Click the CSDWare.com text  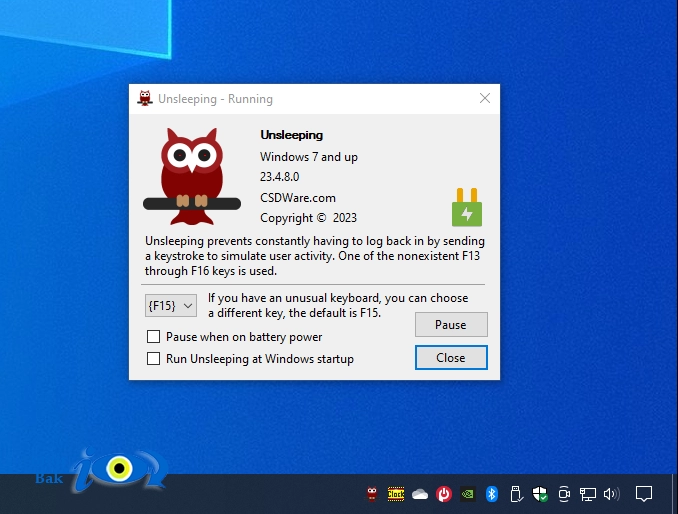point(297,198)
